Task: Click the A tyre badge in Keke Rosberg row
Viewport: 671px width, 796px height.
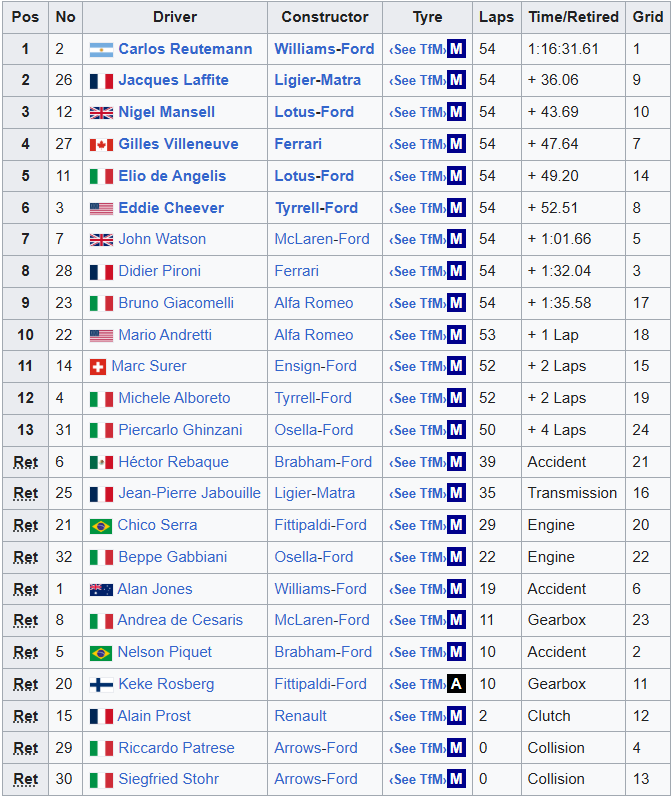Action: click(456, 684)
